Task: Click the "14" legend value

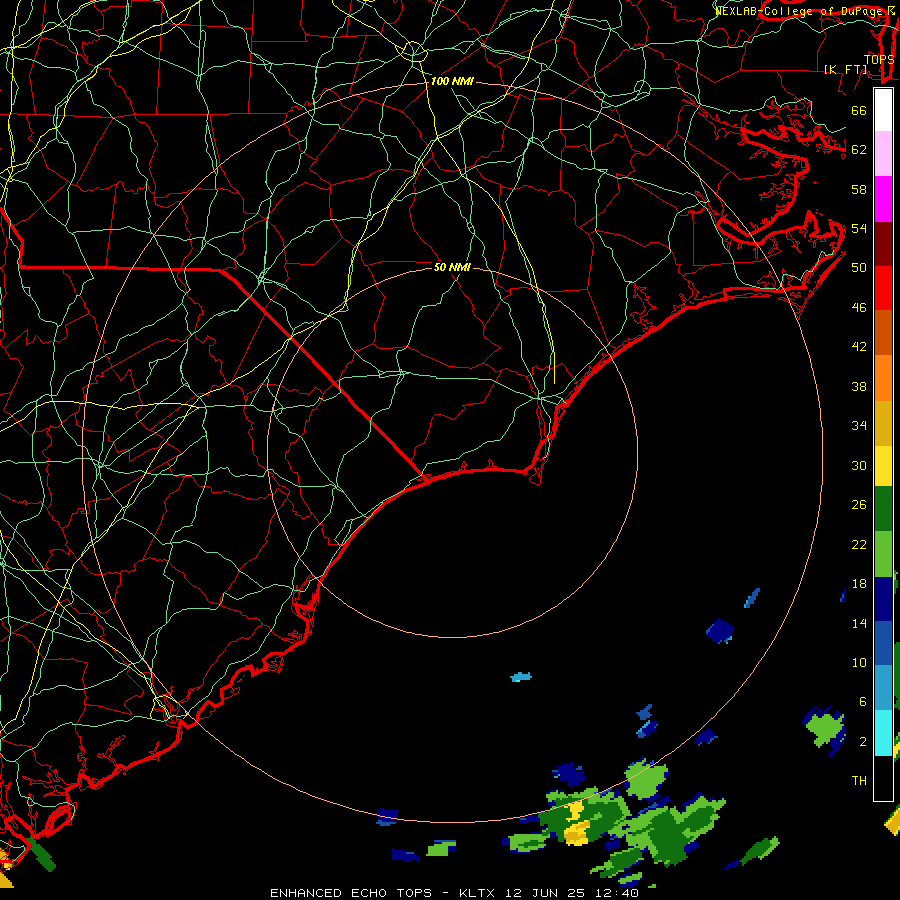Action: [x=859, y=623]
